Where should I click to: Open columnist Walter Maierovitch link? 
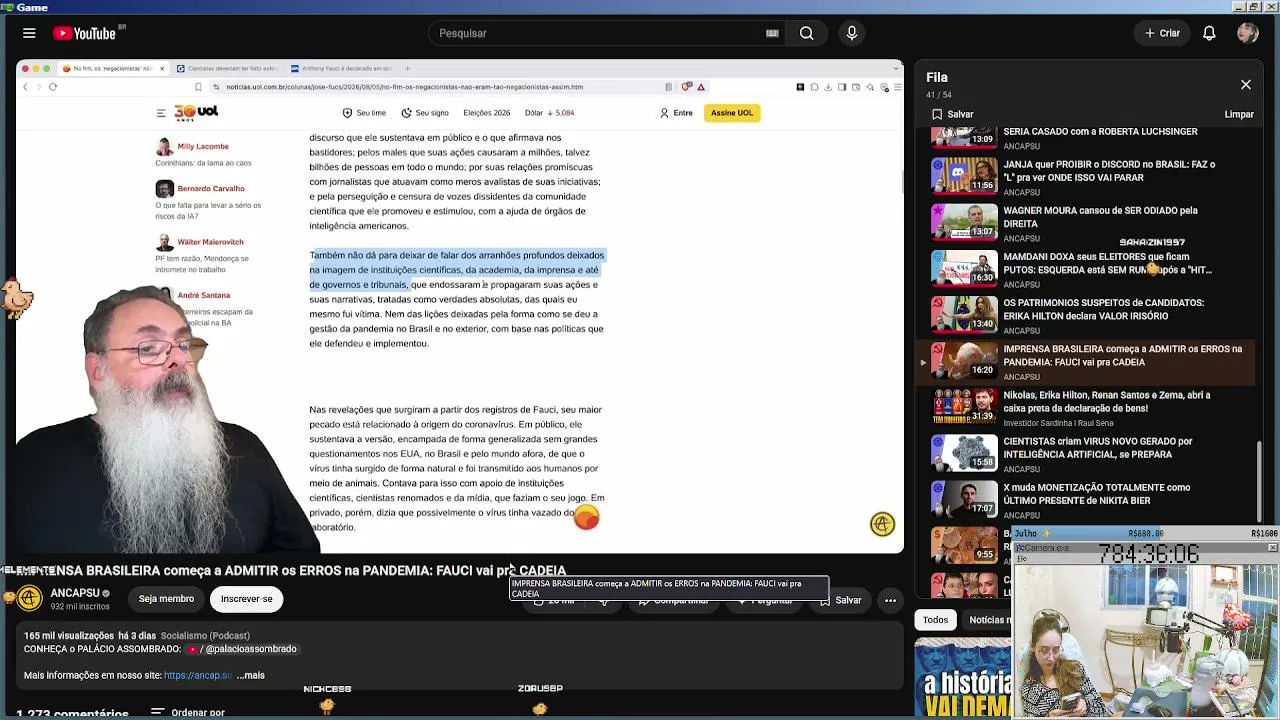(210, 242)
